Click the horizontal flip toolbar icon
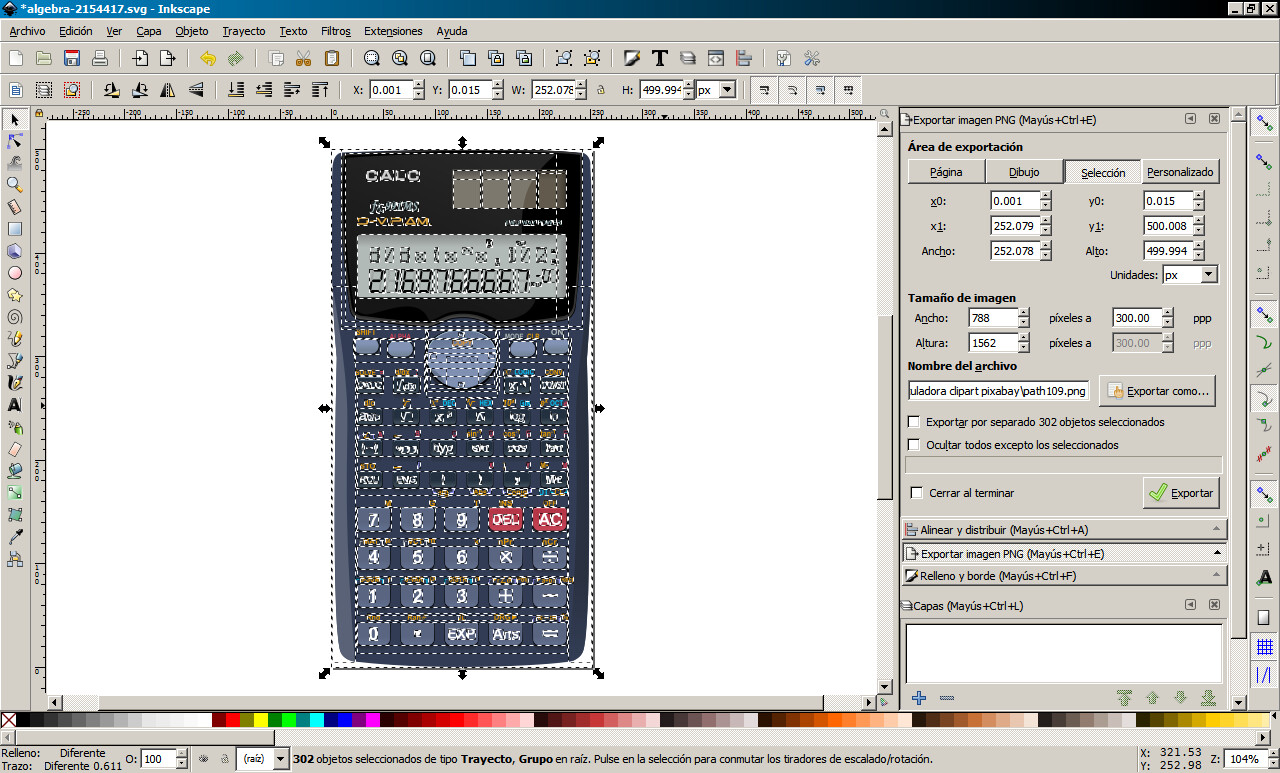 [168, 88]
